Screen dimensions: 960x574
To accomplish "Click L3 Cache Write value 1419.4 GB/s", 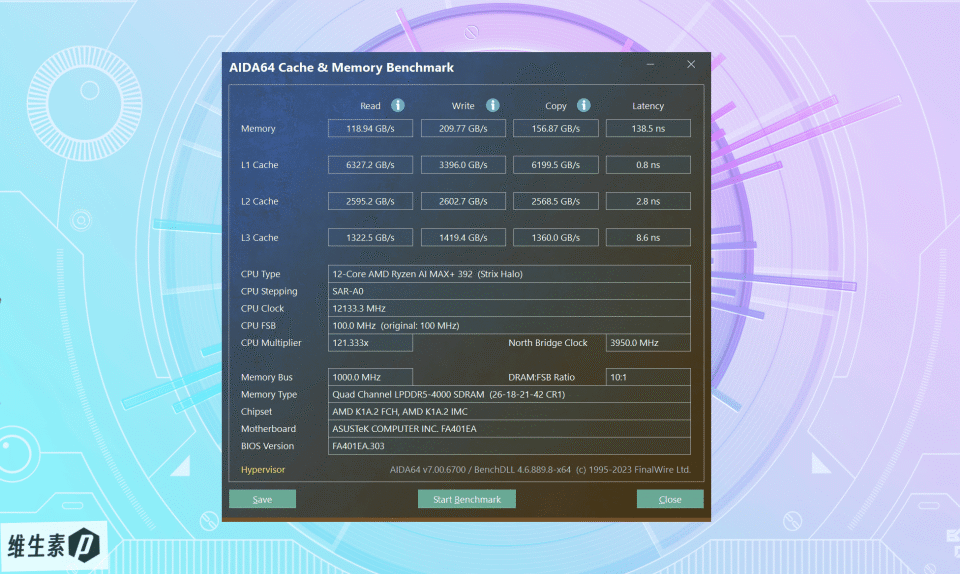I will tap(463, 237).
